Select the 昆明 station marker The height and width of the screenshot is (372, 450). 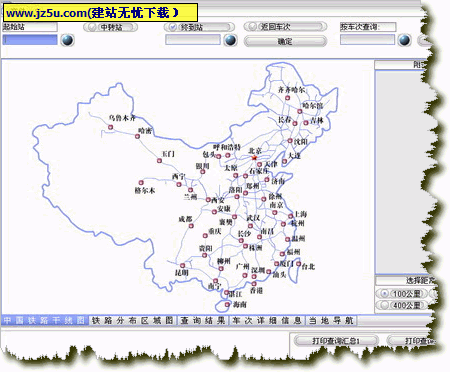click(182, 266)
